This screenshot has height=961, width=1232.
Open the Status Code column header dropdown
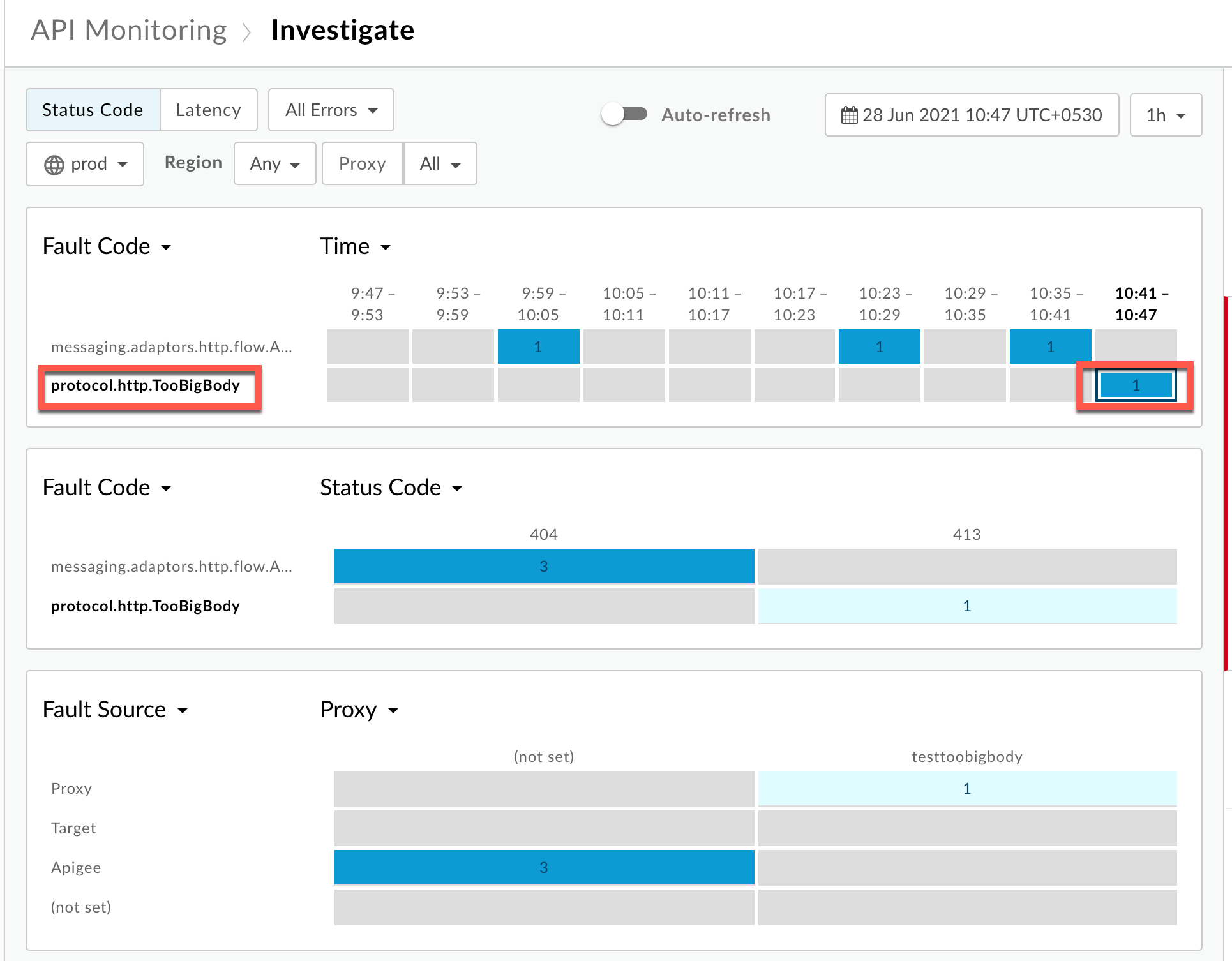[391, 488]
